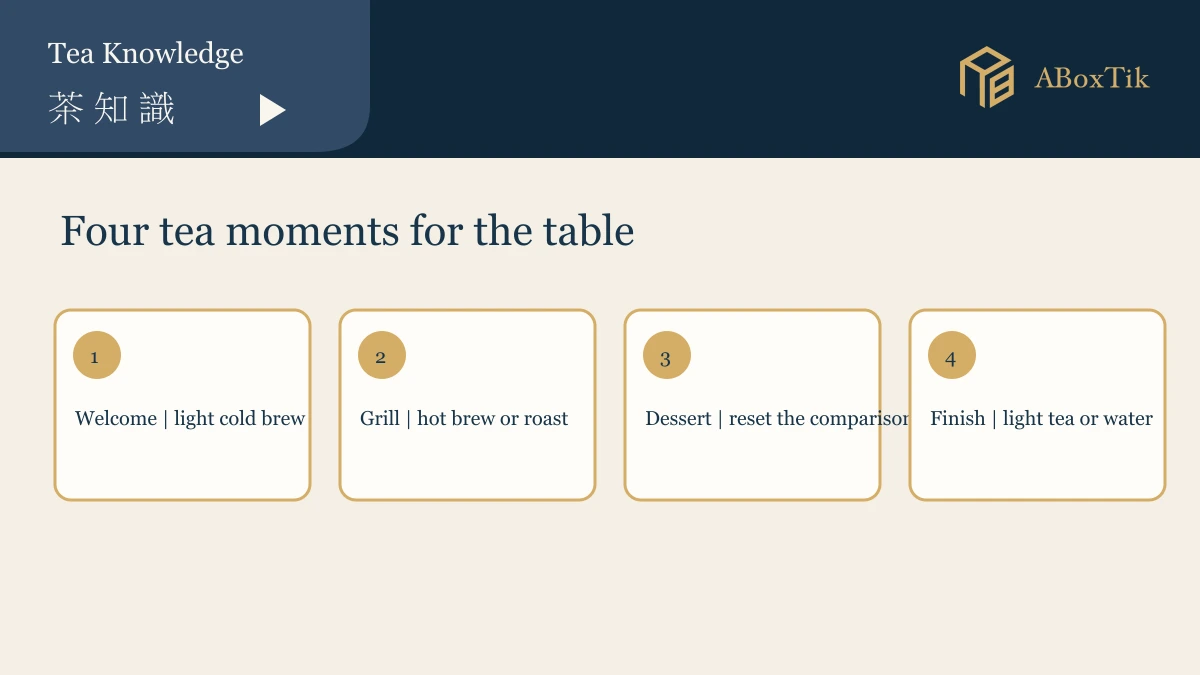The height and width of the screenshot is (675, 1200).
Task: Open the second card about Grill
Action: click(467, 405)
